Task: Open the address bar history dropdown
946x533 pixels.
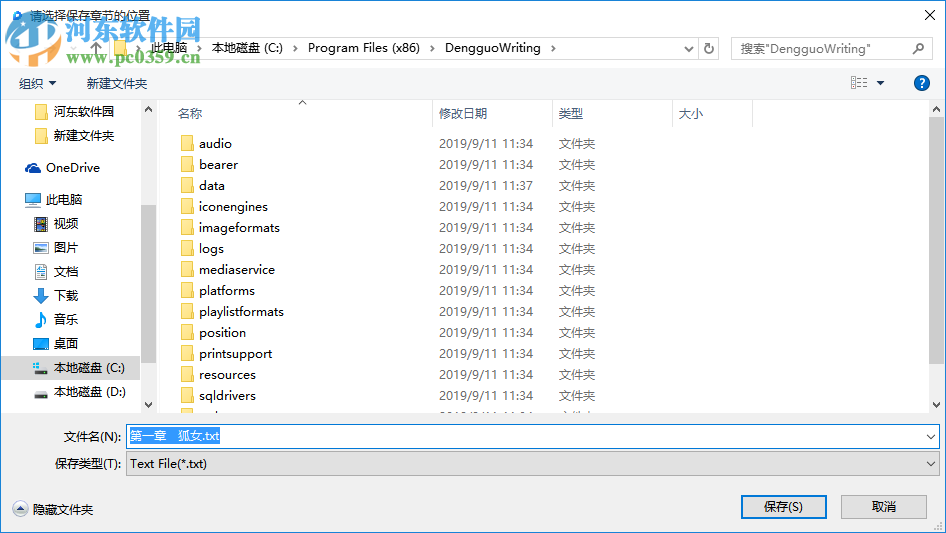Action: click(688, 49)
